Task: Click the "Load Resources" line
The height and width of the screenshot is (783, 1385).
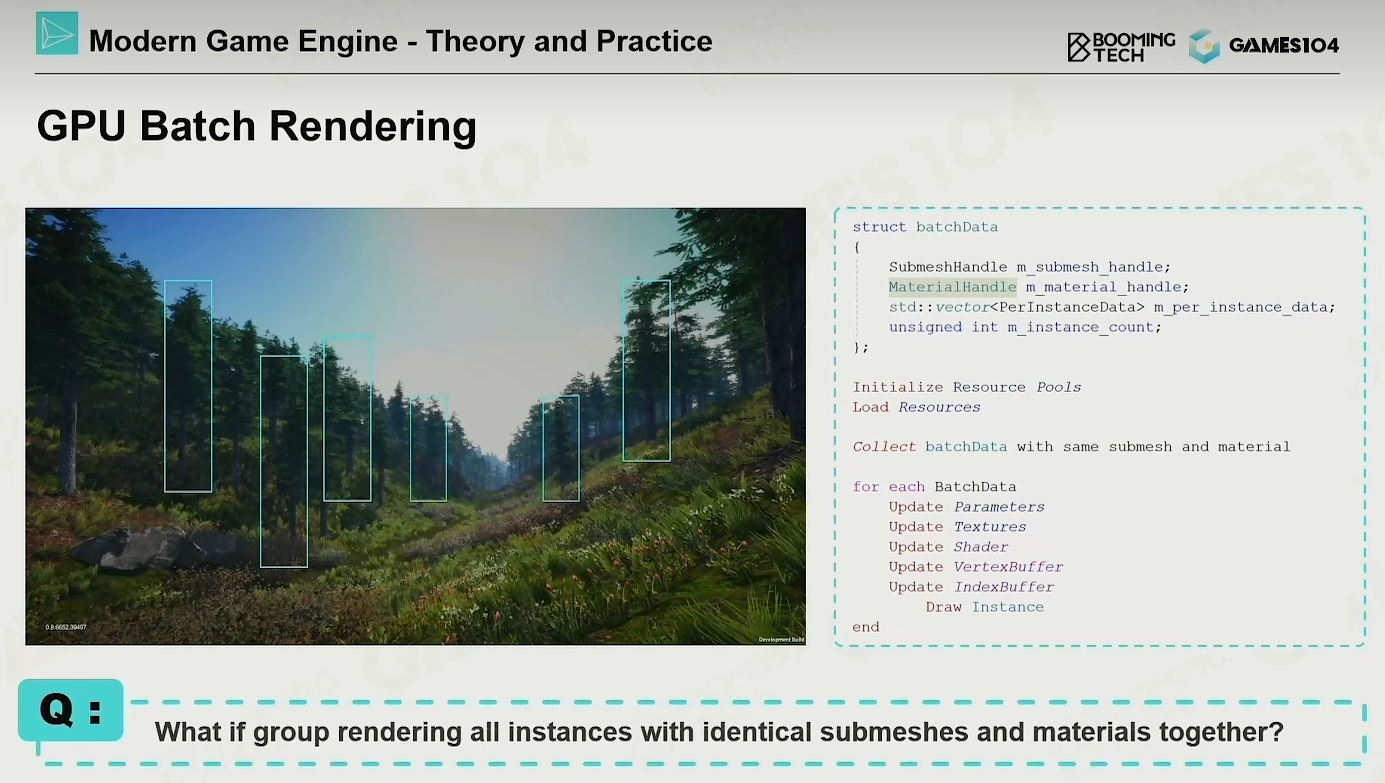Action: click(916, 407)
